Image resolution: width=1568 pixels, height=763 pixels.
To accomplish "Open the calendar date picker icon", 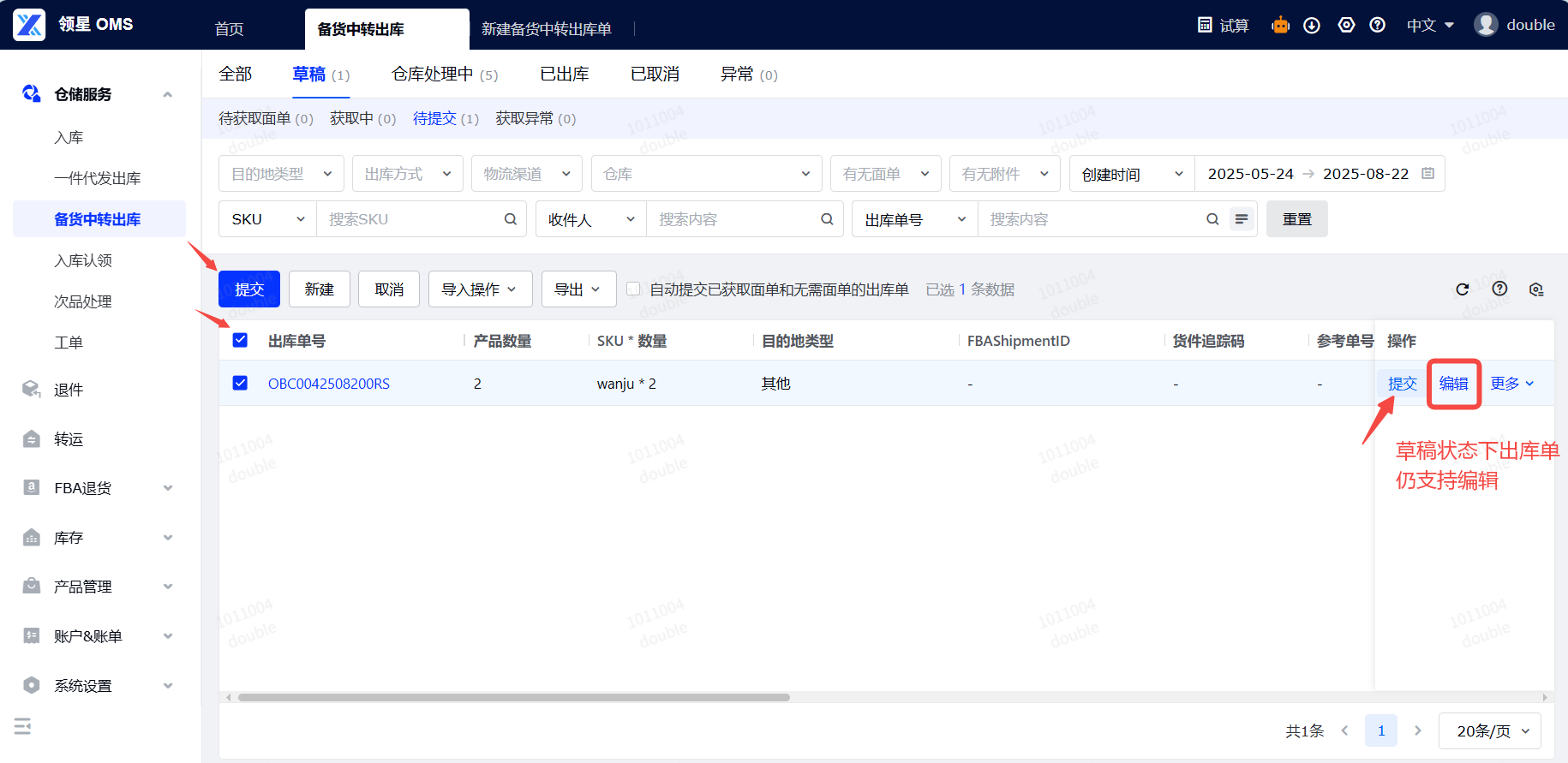I will pos(1427,174).
